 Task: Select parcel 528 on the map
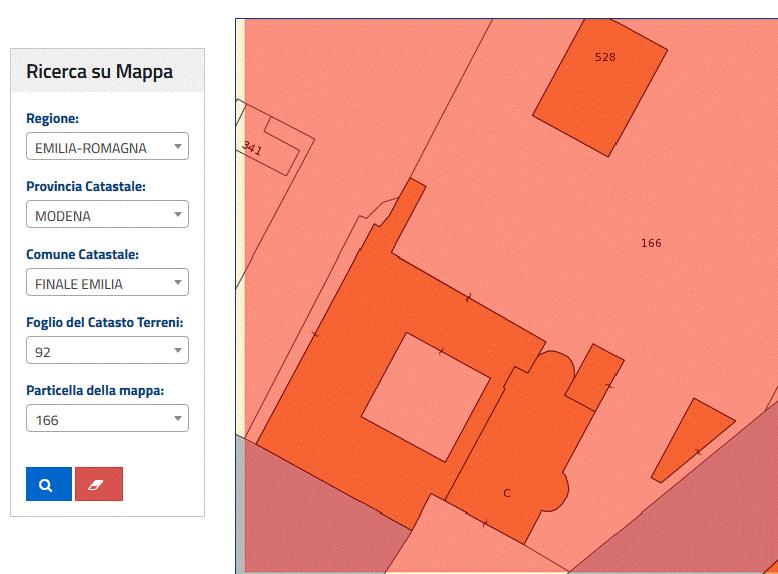point(601,85)
